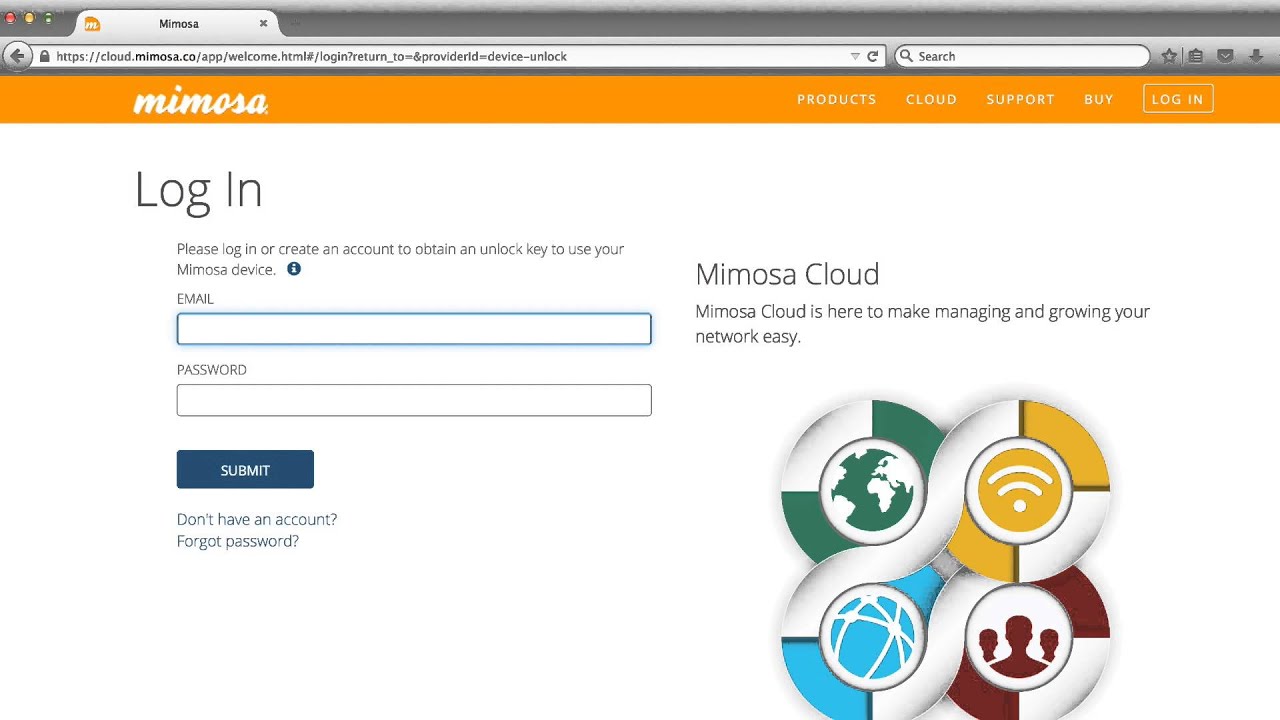Click the green macOS zoom window button
Image resolution: width=1280 pixels, height=720 pixels.
coord(47,18)
